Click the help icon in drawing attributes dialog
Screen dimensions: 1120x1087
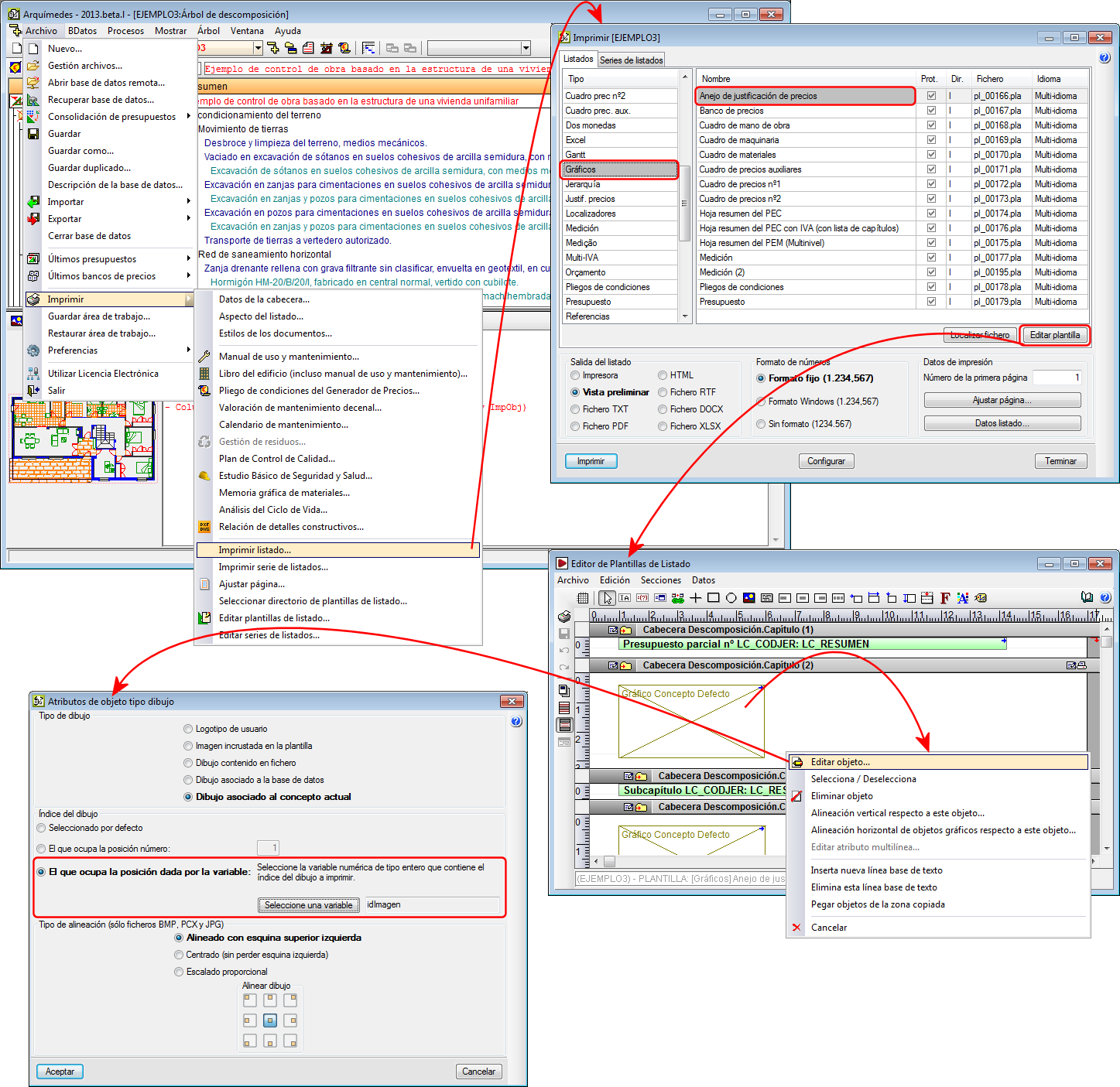pos(516,721)
